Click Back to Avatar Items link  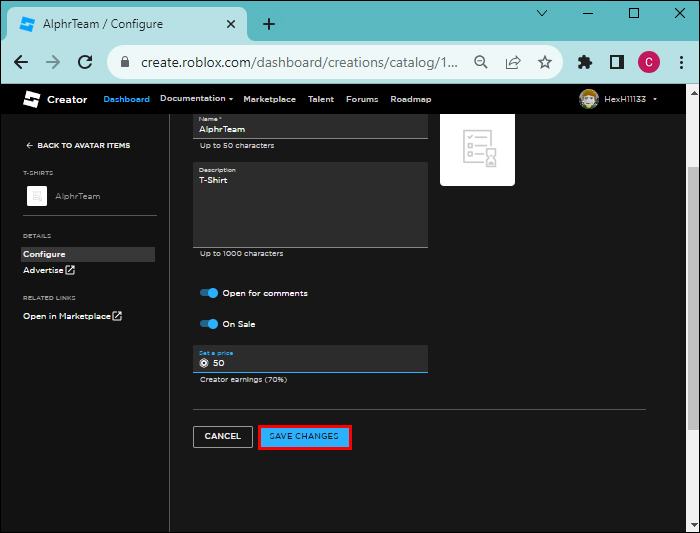78,146
